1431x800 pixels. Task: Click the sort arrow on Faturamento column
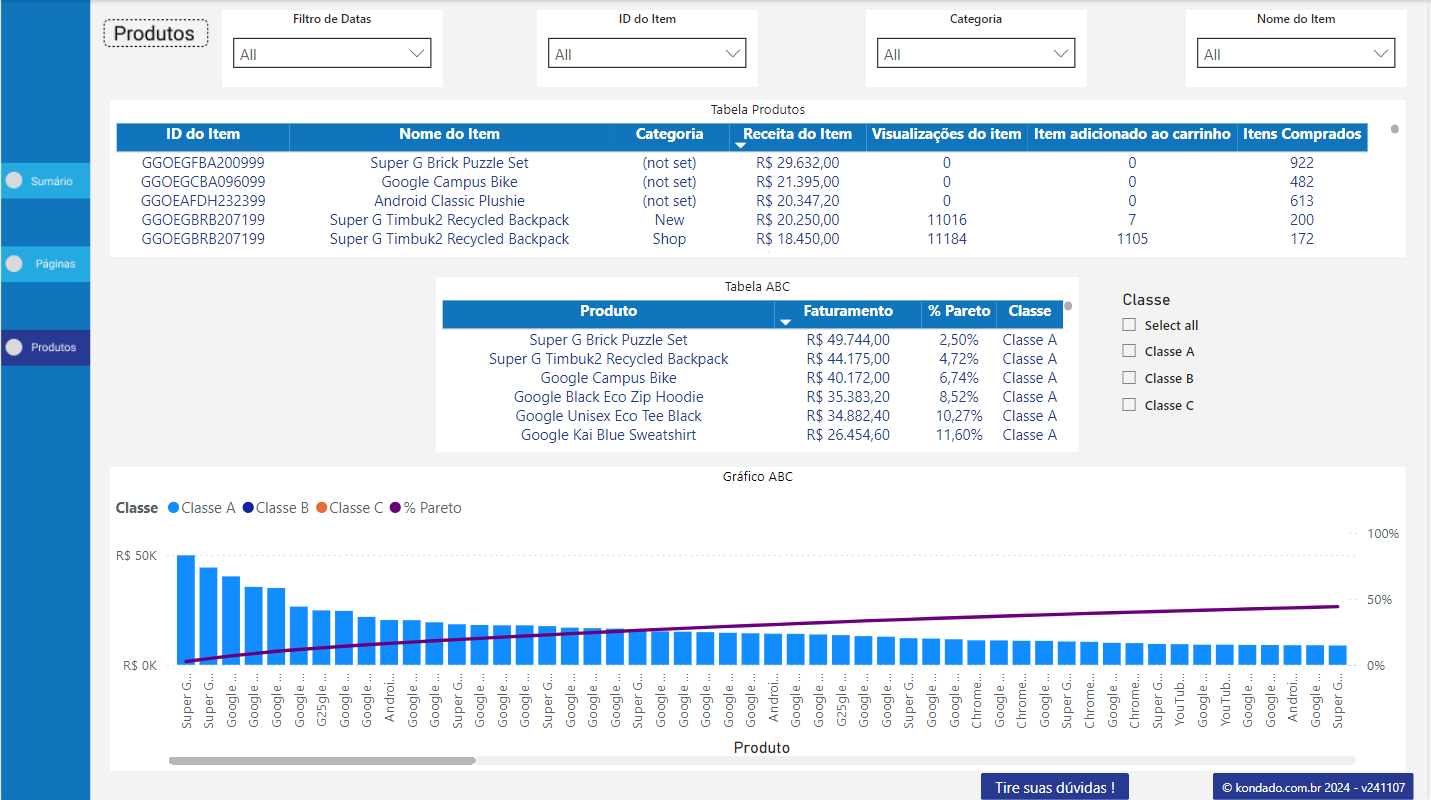click(786, 323)
